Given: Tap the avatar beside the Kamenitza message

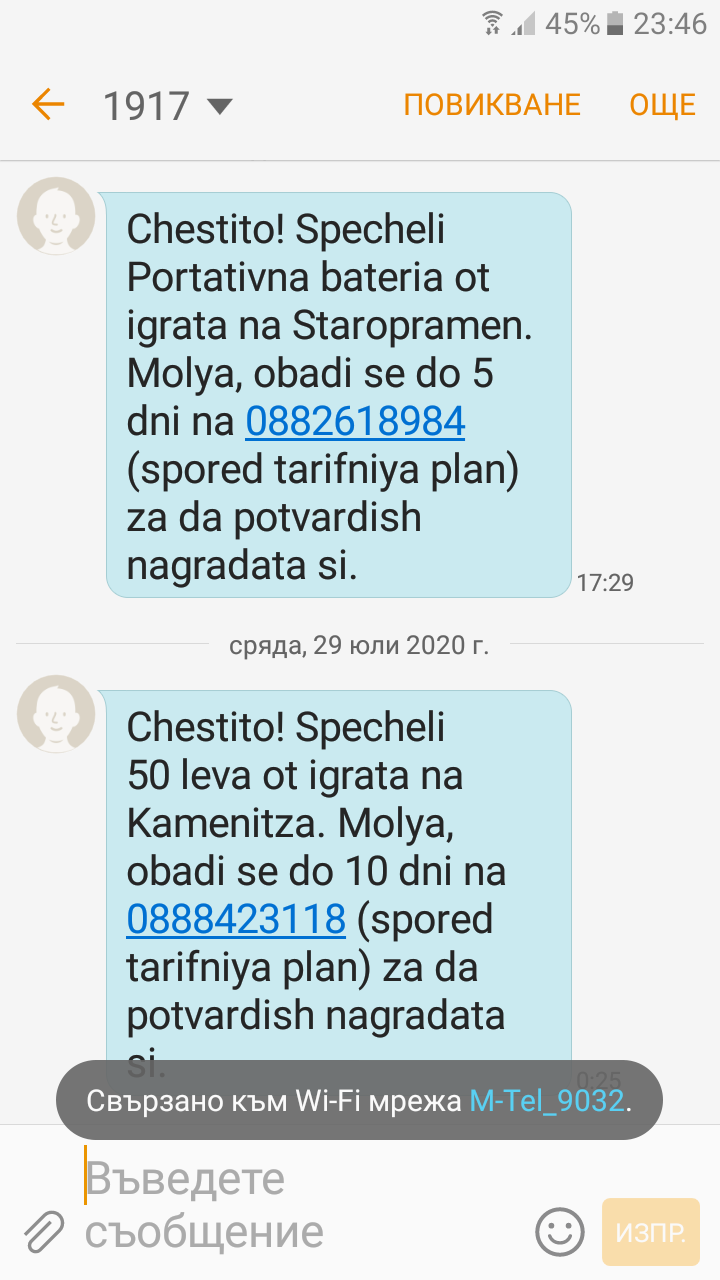Looking at the screenshot, I should click(56, 713).
